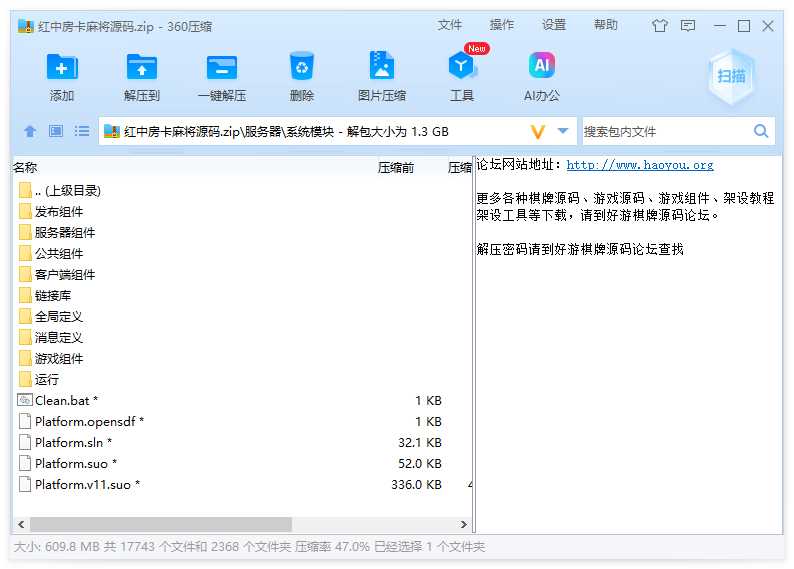Maximize the 360压缩 window
Screen dimensions: 794x569
744,25
